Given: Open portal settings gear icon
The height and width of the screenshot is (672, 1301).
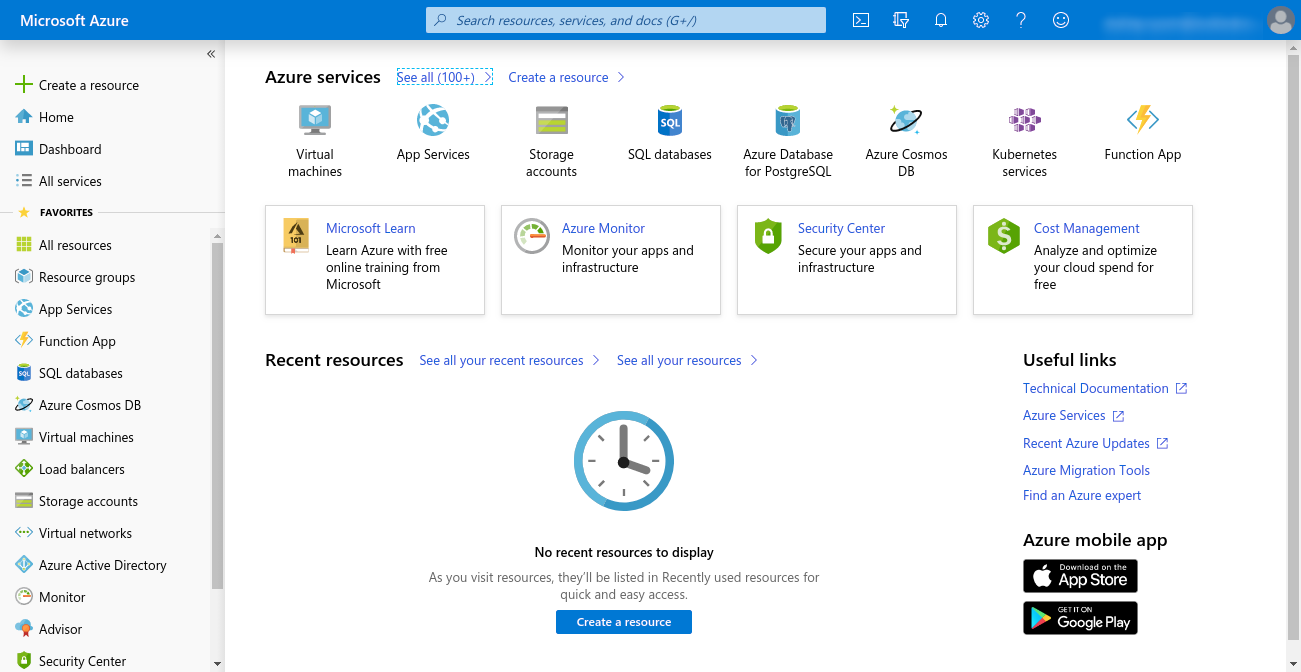Looking at the screenshot, I should coord(981,20).
